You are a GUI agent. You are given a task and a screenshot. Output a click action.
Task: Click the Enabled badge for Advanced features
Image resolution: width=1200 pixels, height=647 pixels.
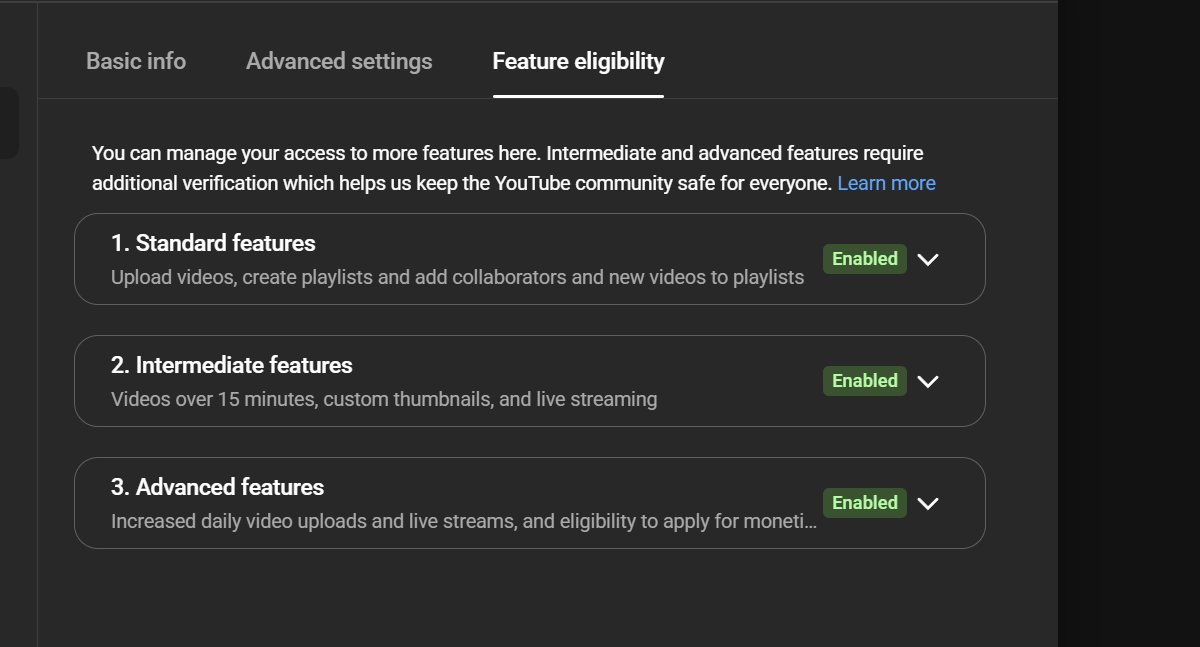click(x=865, y=503)
